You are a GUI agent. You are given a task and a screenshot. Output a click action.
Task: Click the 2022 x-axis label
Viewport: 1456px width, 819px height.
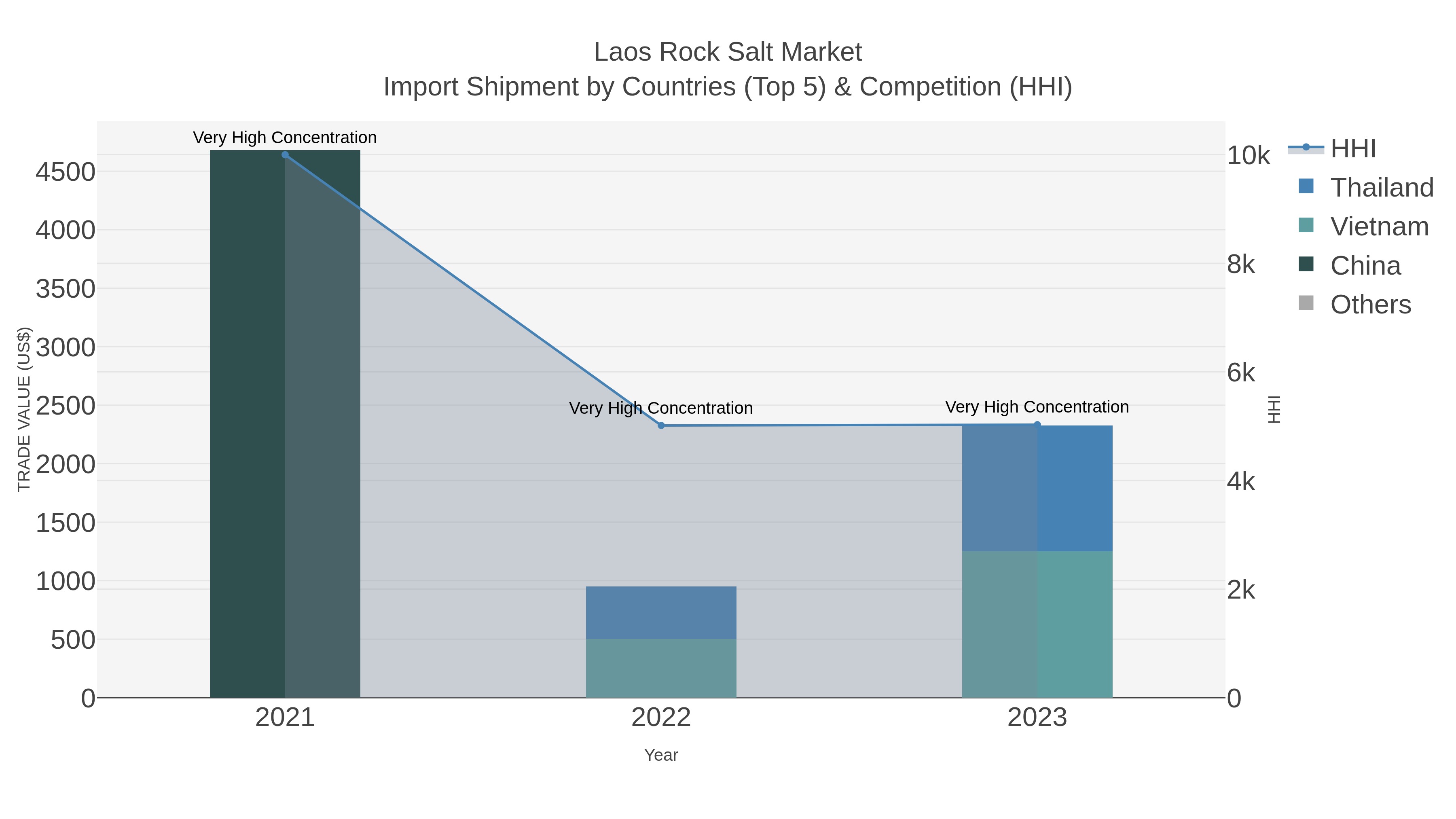661,718
